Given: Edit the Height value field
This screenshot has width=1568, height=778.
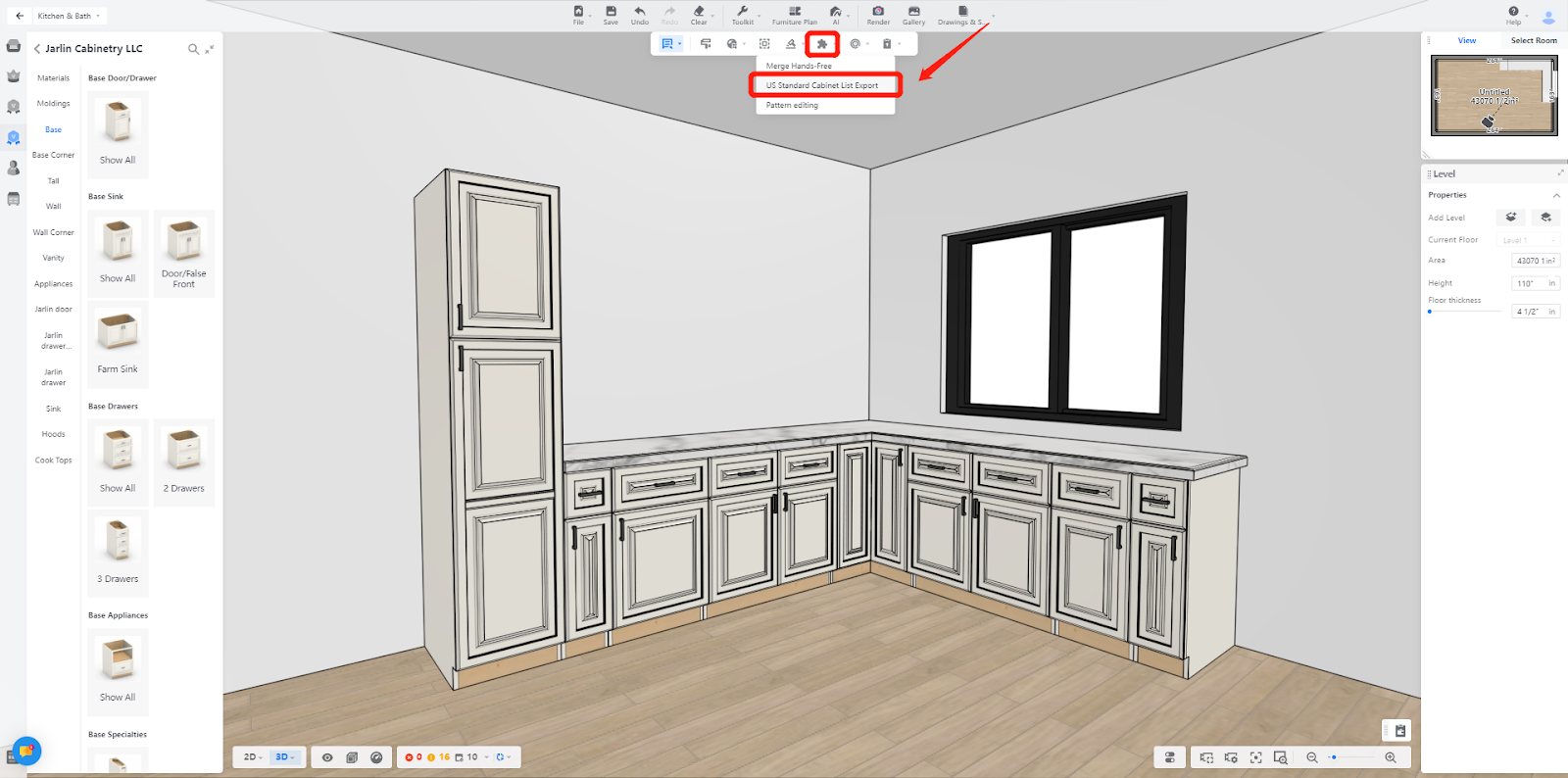Looking at the screenshot, I should click(x=1536, y=283).
